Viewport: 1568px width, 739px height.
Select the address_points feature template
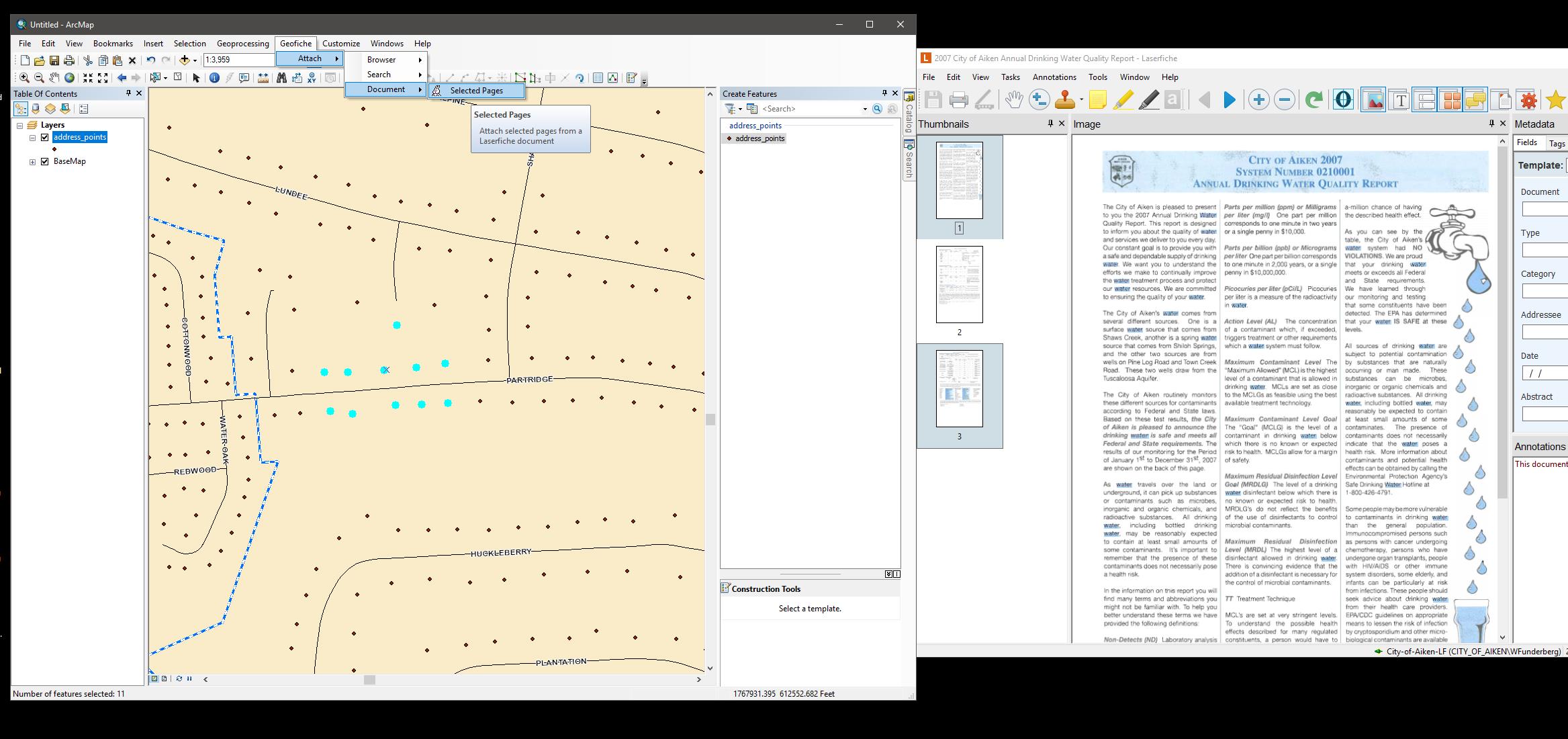(759, 138)
